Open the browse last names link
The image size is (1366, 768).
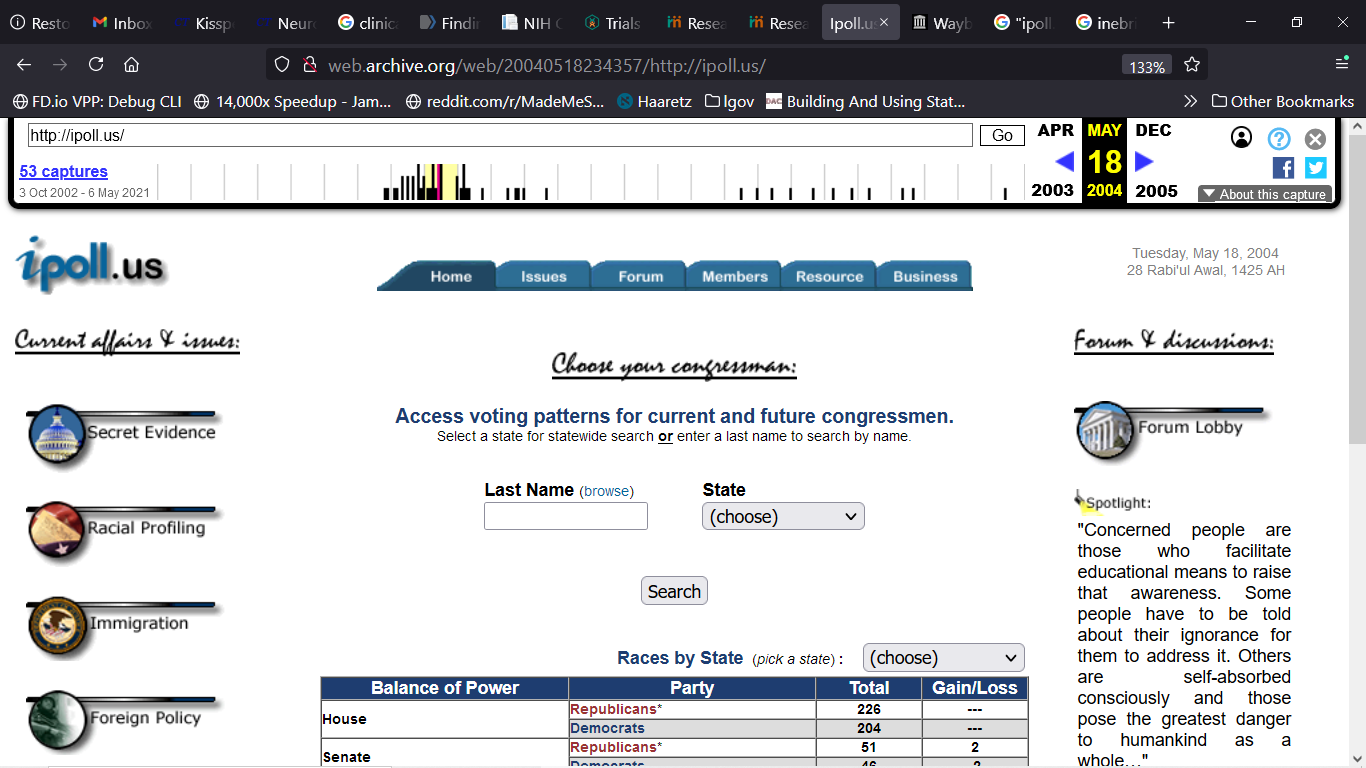click(x=607, y=491)
